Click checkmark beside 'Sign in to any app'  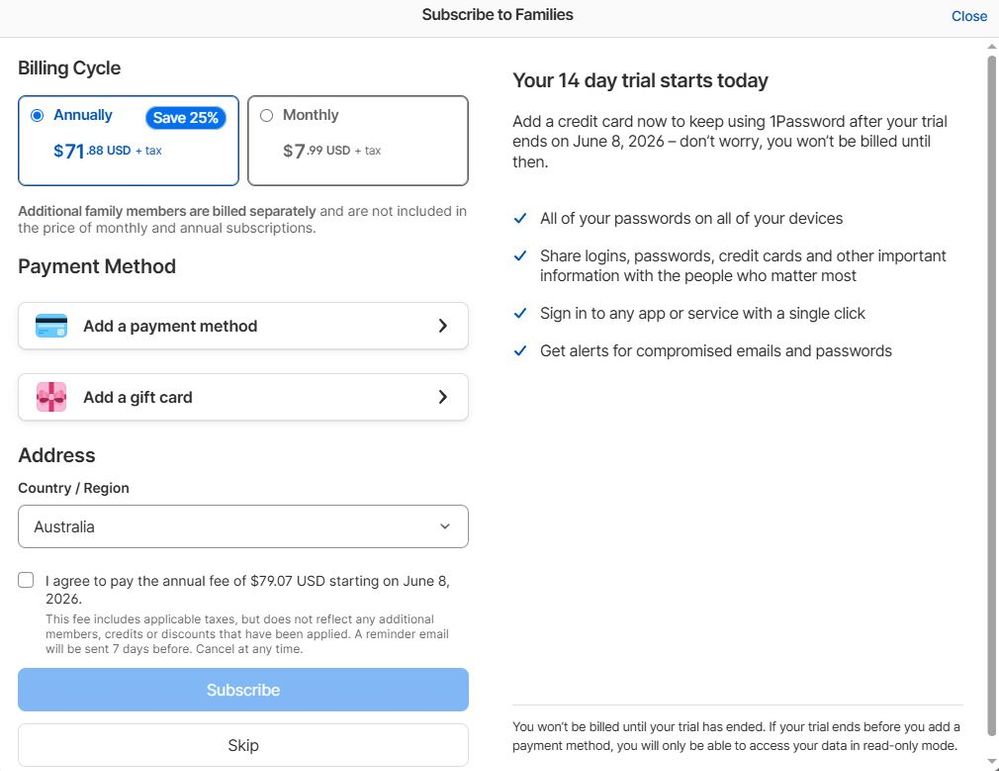[521, 313]
